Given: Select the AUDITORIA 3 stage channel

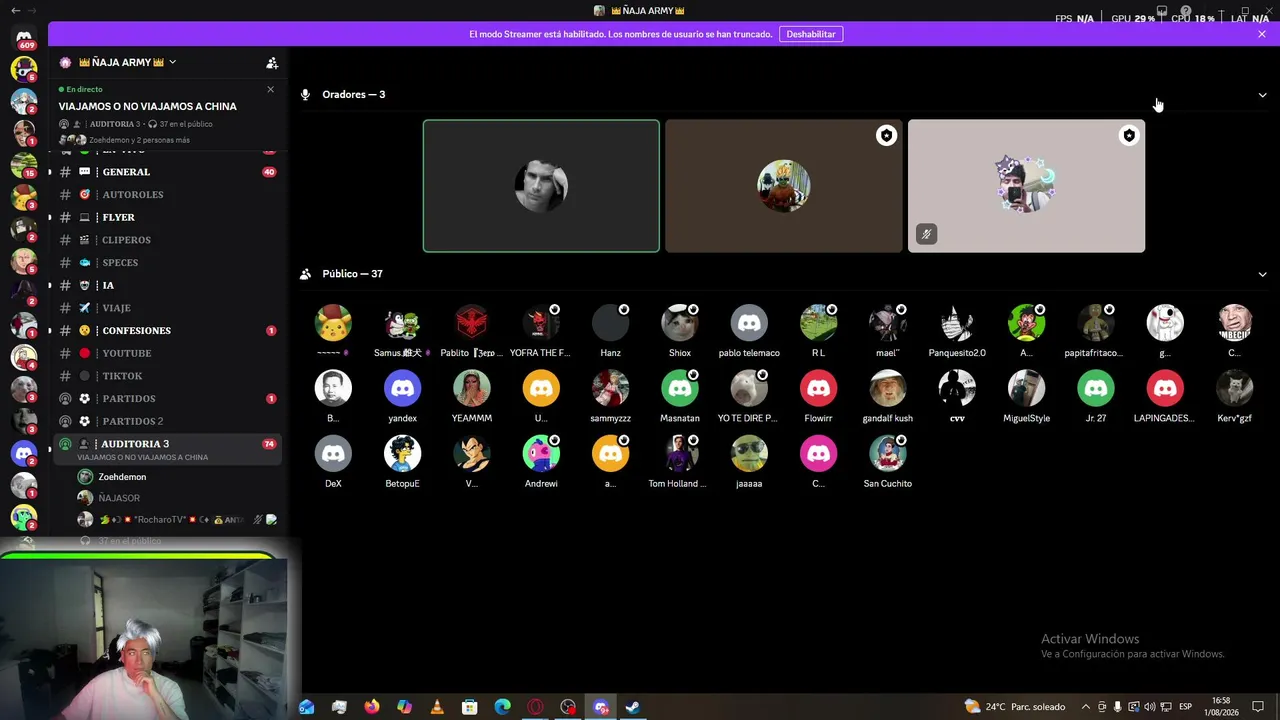Looking at the screenshot, I should coord(166,449).
